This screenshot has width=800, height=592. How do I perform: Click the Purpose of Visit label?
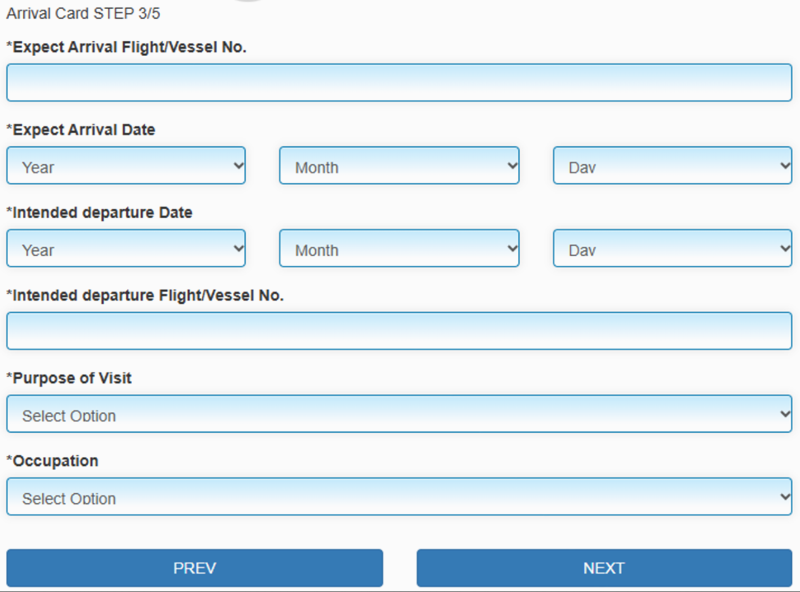point(69,378)
